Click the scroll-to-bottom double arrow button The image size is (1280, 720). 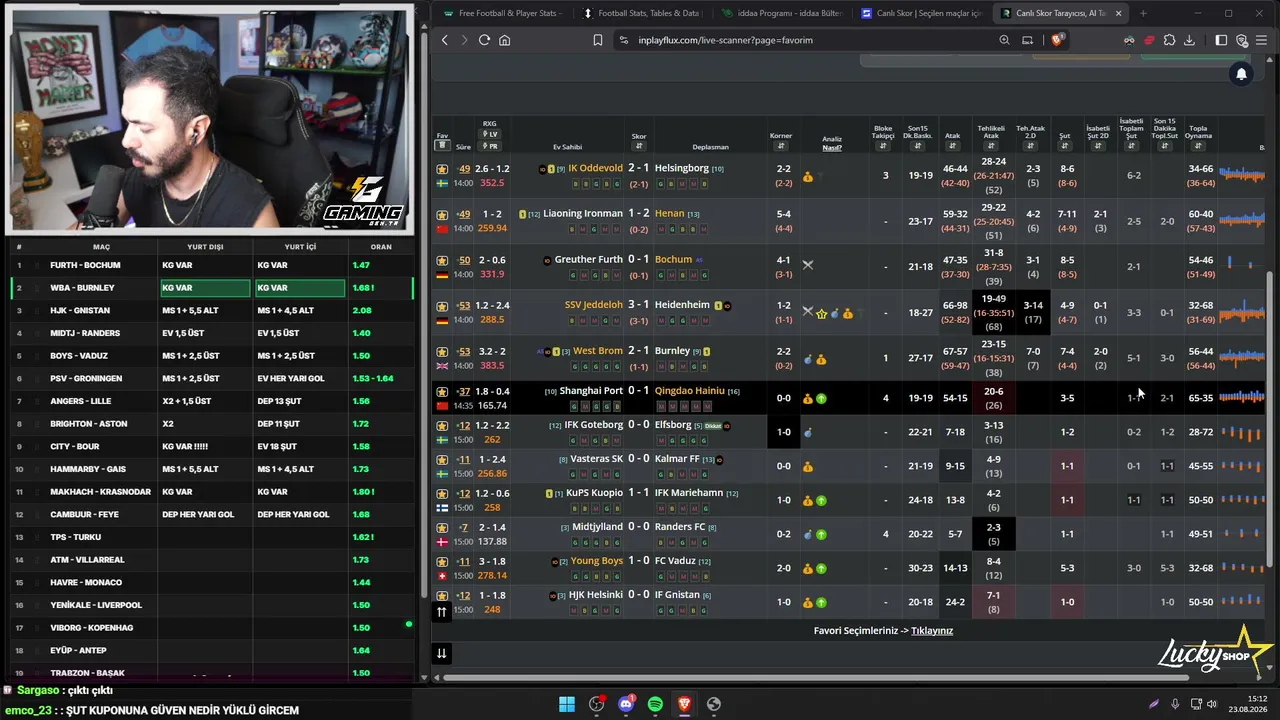pos(441,653)
